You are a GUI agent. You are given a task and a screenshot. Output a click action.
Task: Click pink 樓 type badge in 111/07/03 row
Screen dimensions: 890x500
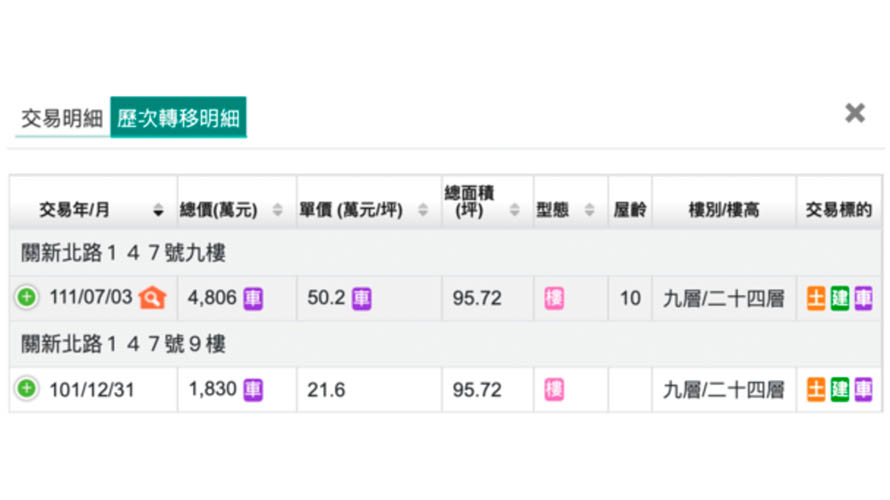554,298
